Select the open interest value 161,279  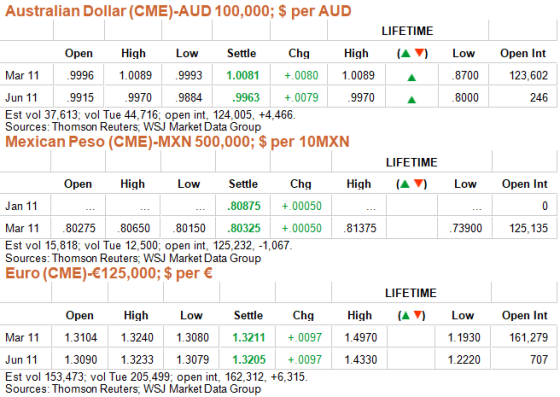tap(529, 338)
